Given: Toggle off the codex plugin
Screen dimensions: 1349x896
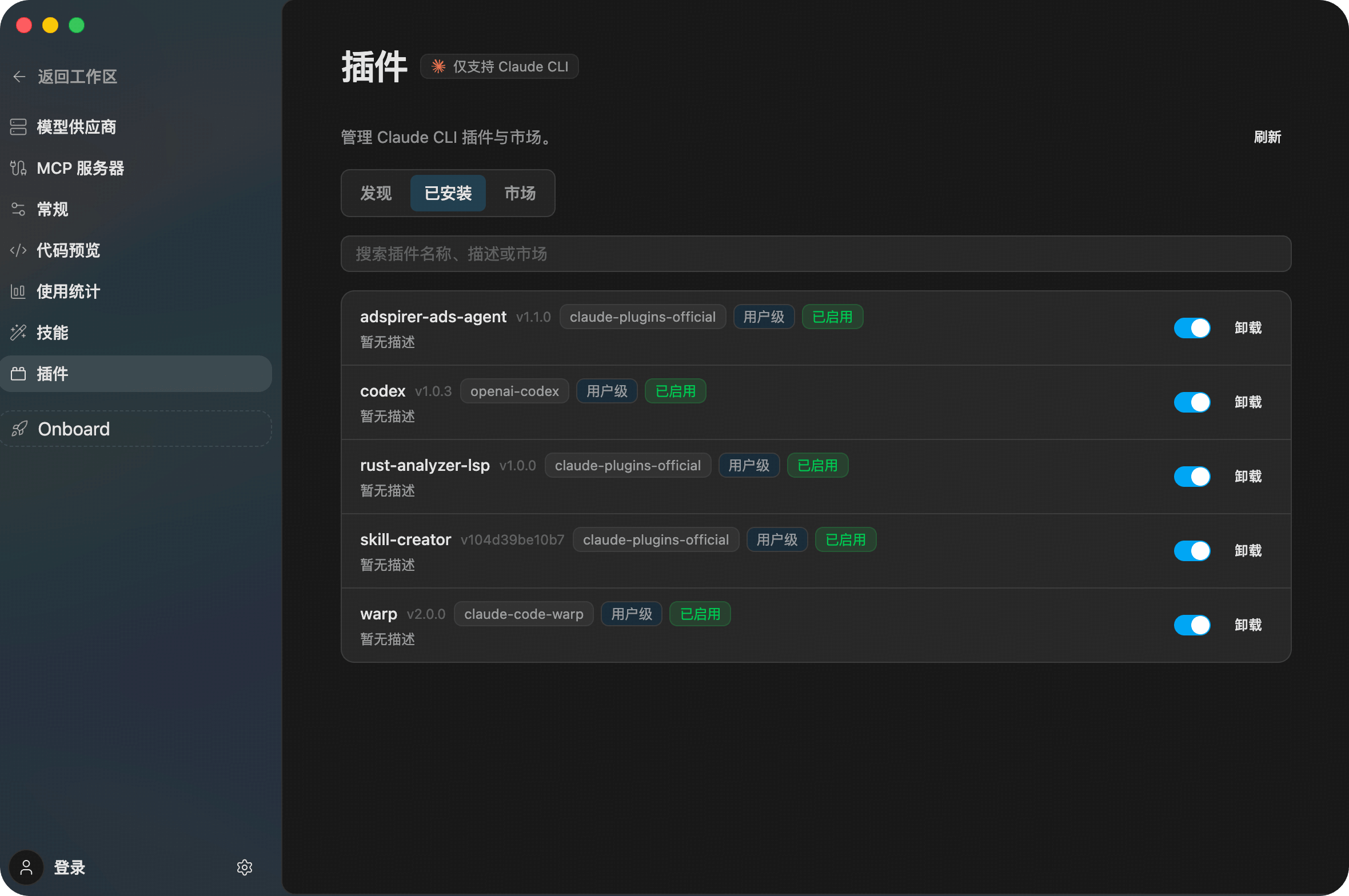Looking at the screenshot, I should 1192,402.
